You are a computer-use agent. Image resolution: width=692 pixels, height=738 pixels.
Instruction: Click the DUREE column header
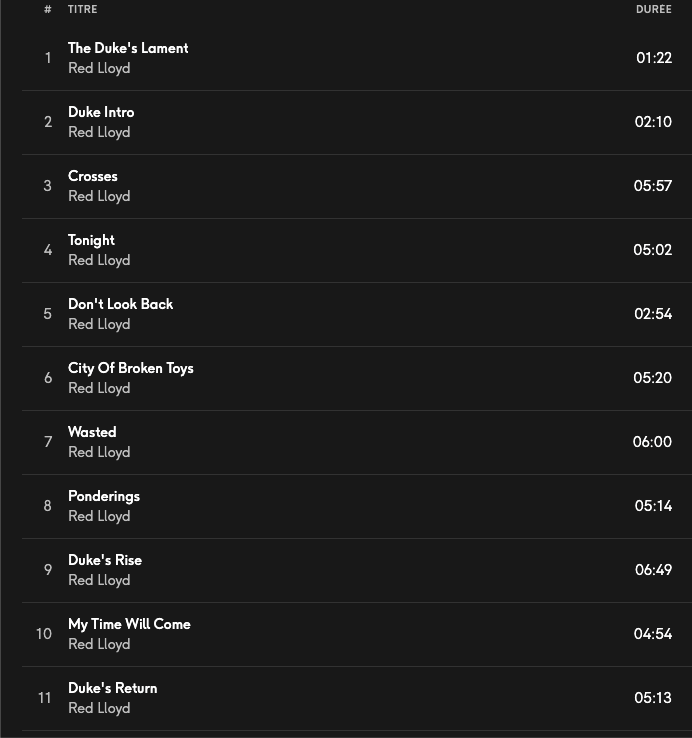pos(653,9)
